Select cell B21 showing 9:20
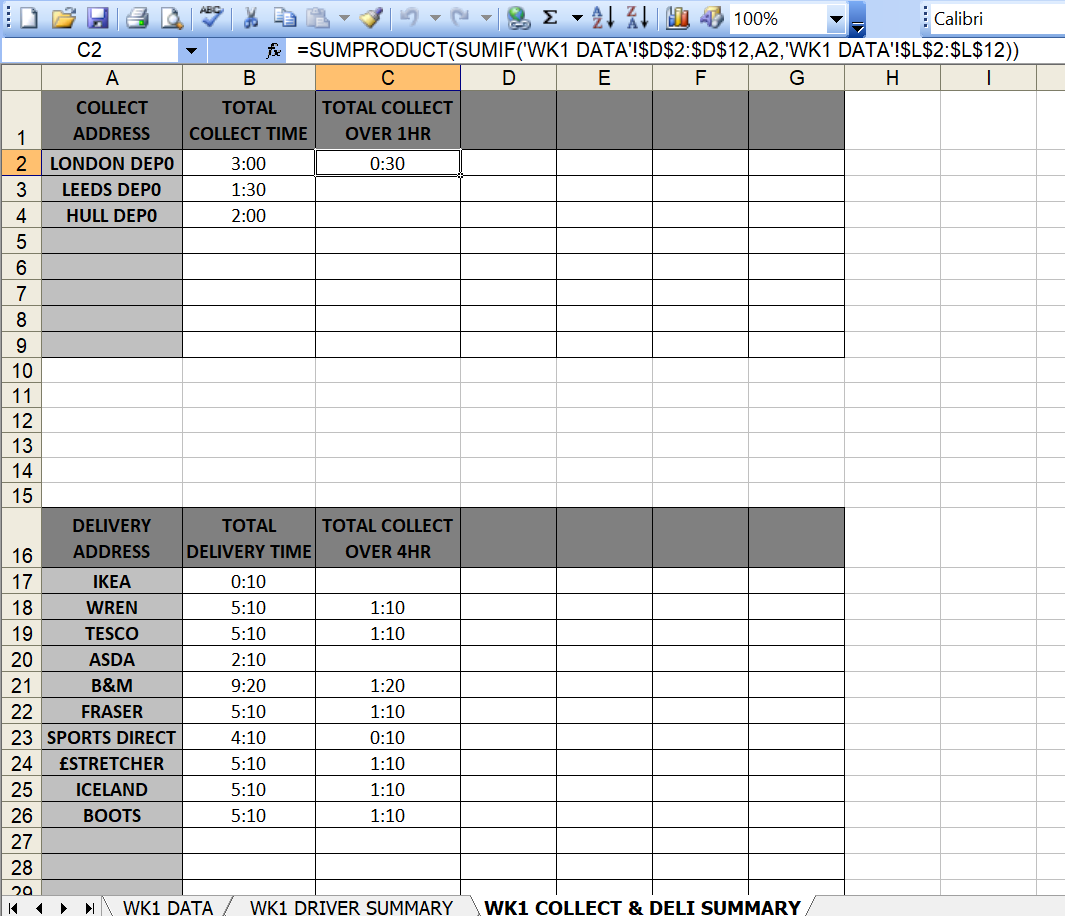 tap(249, 685)
